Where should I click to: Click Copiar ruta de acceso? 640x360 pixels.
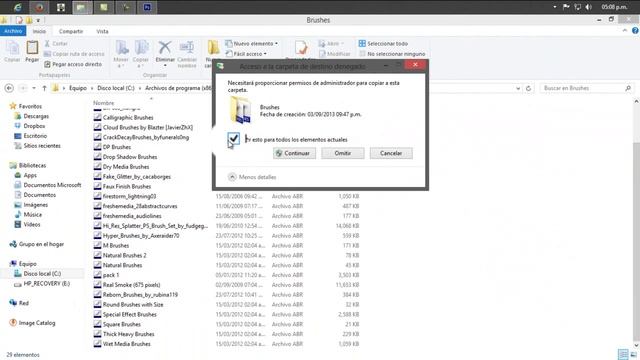pyautogui.click(x=74, y=54)
